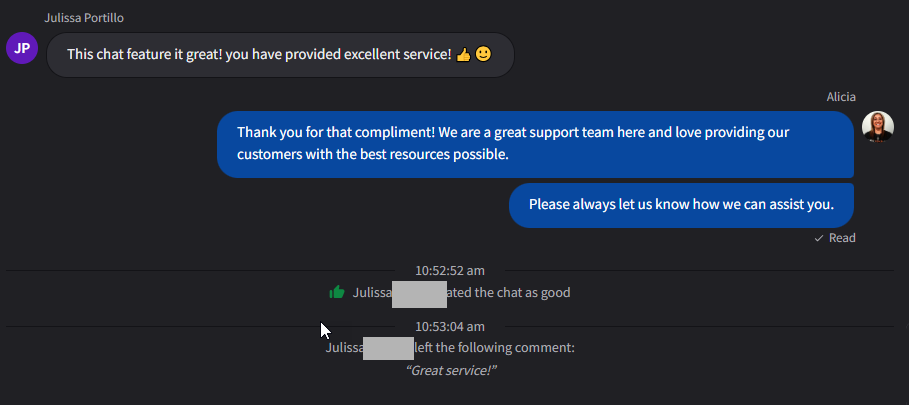Click the "Please always let us know" message bubble
This screenshot has height=405, width=909.
(681, 205)
